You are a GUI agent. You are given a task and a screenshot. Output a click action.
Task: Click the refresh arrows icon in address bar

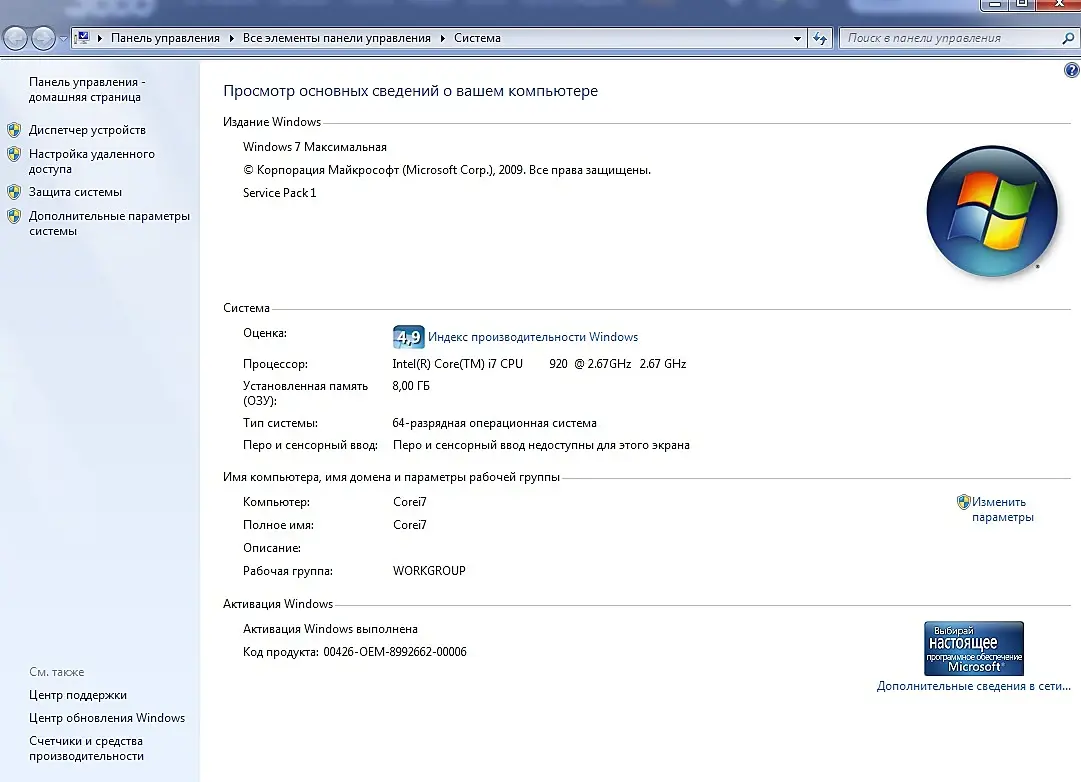pos(820,39)
